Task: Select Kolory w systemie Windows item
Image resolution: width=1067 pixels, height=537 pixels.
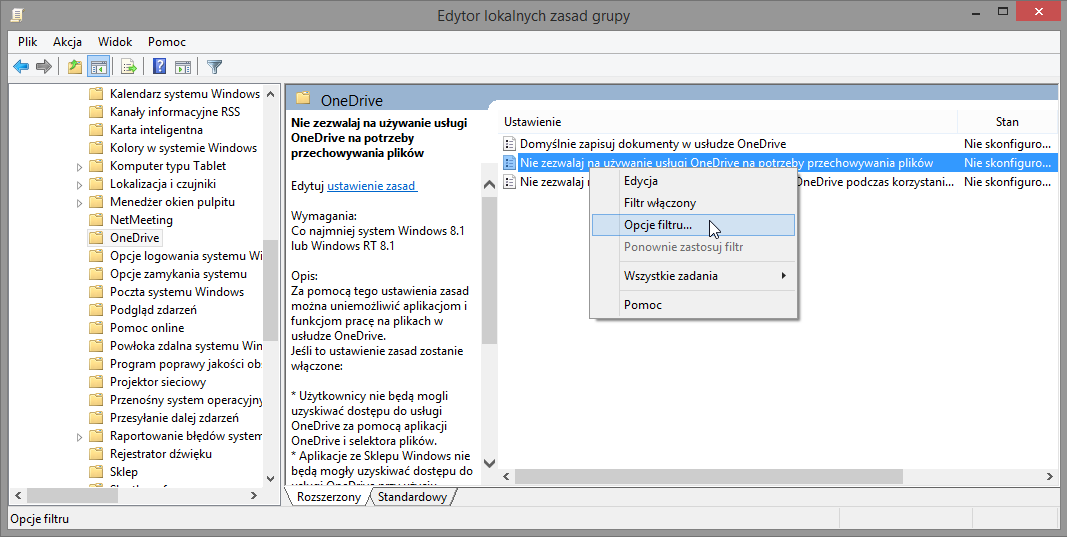Action: [x=184, y=148]
